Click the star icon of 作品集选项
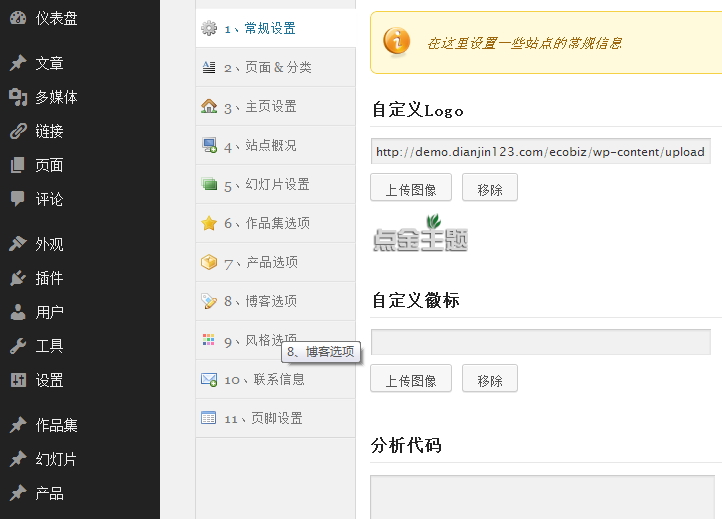The width and height of the screenshot is (722, 519). [x=209, y=223]
